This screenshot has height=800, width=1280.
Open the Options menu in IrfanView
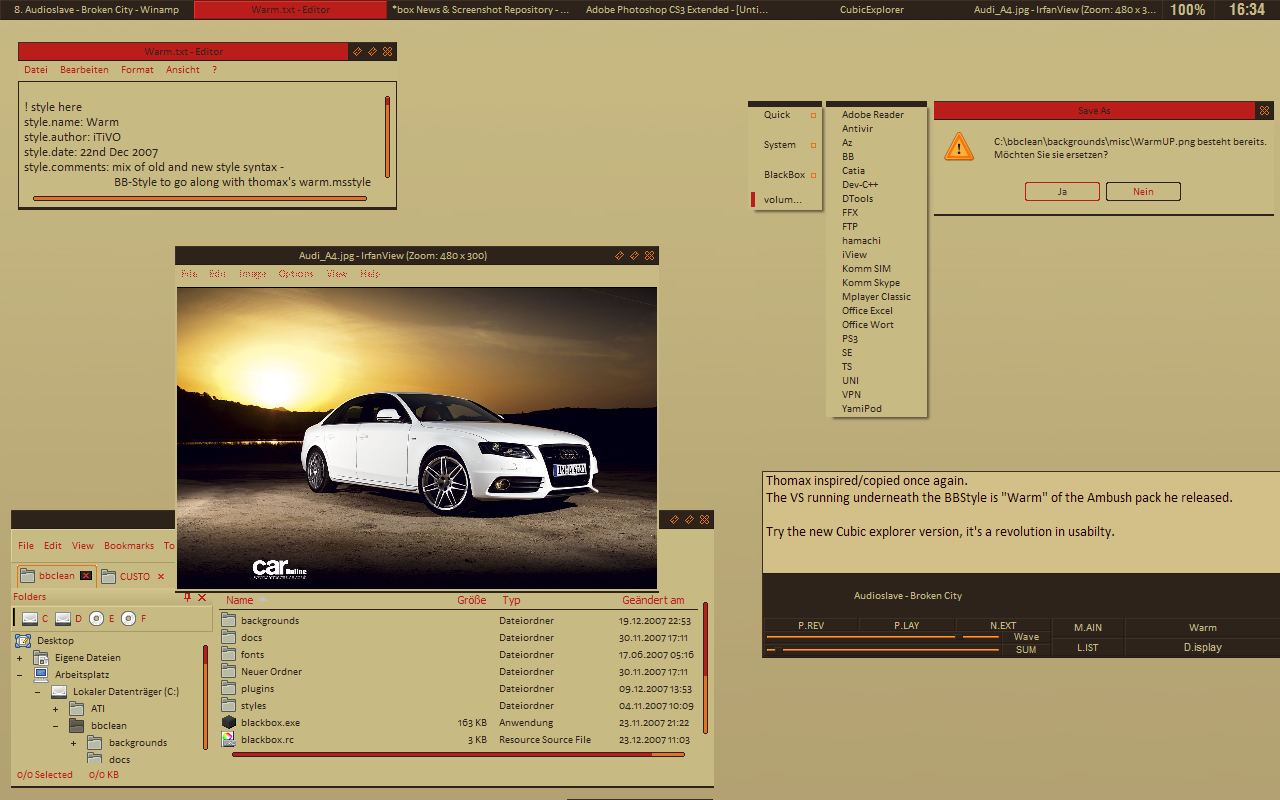tap(296, 274)
